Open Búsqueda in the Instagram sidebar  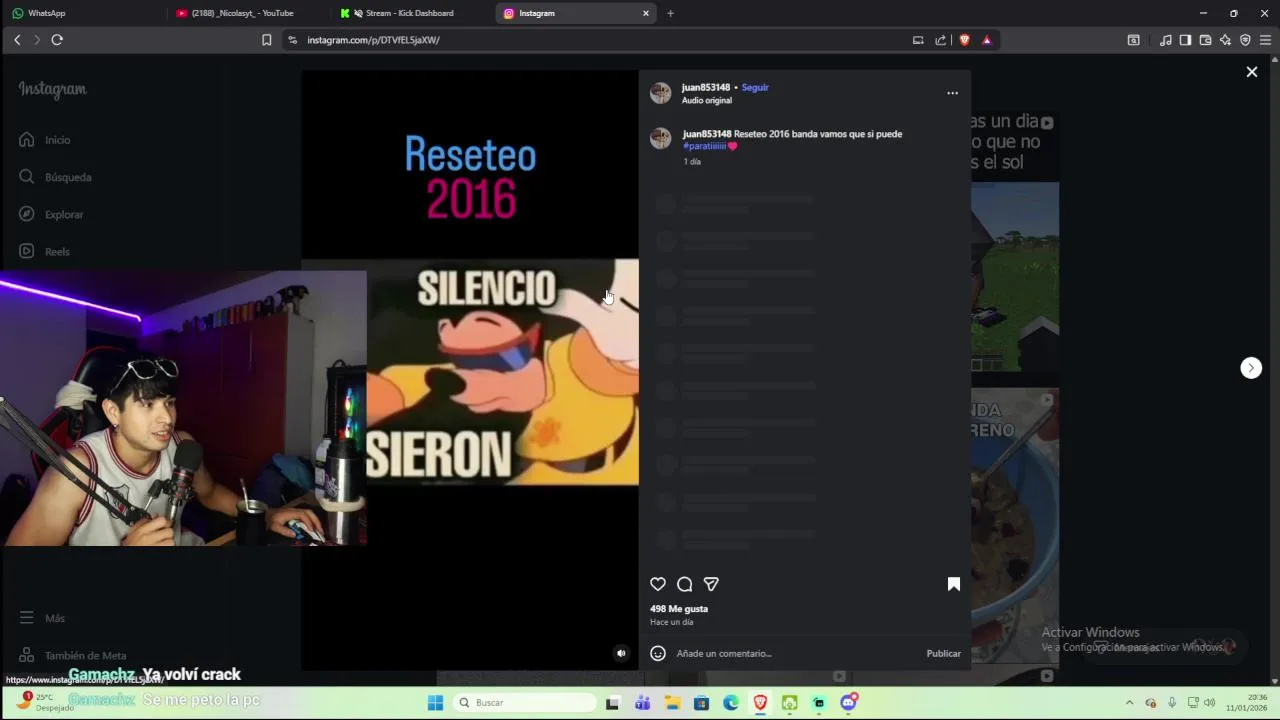(55, 177)
